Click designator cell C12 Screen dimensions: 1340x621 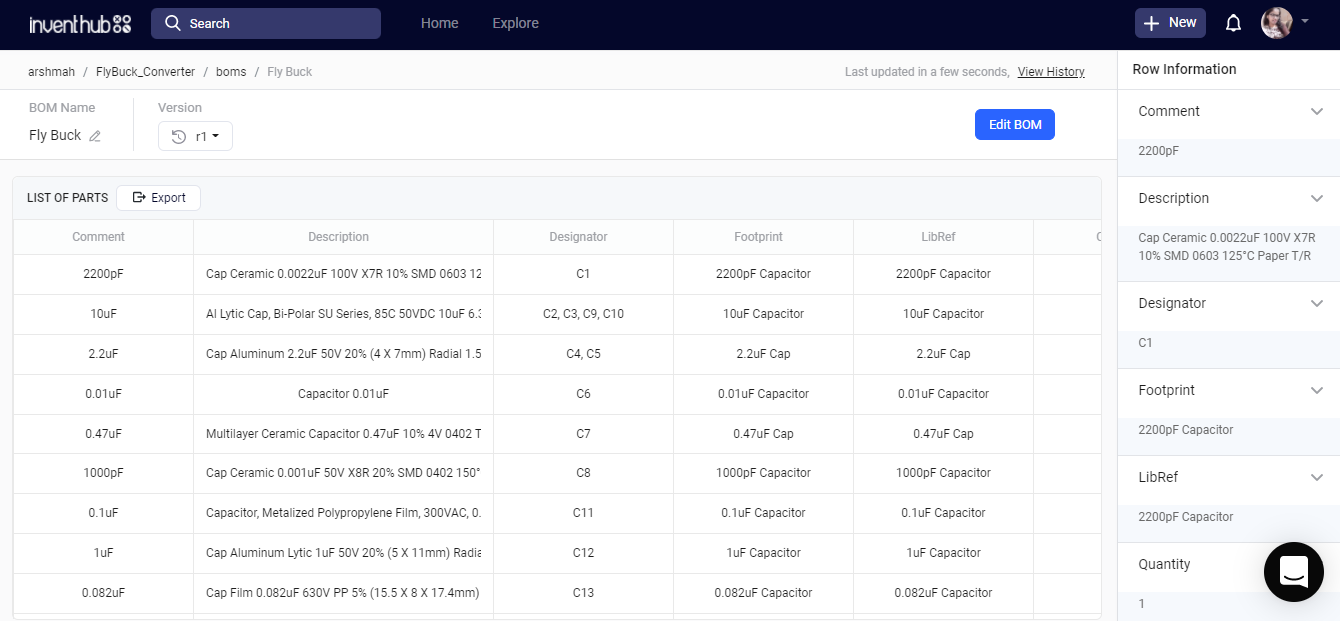pos(583,553)
